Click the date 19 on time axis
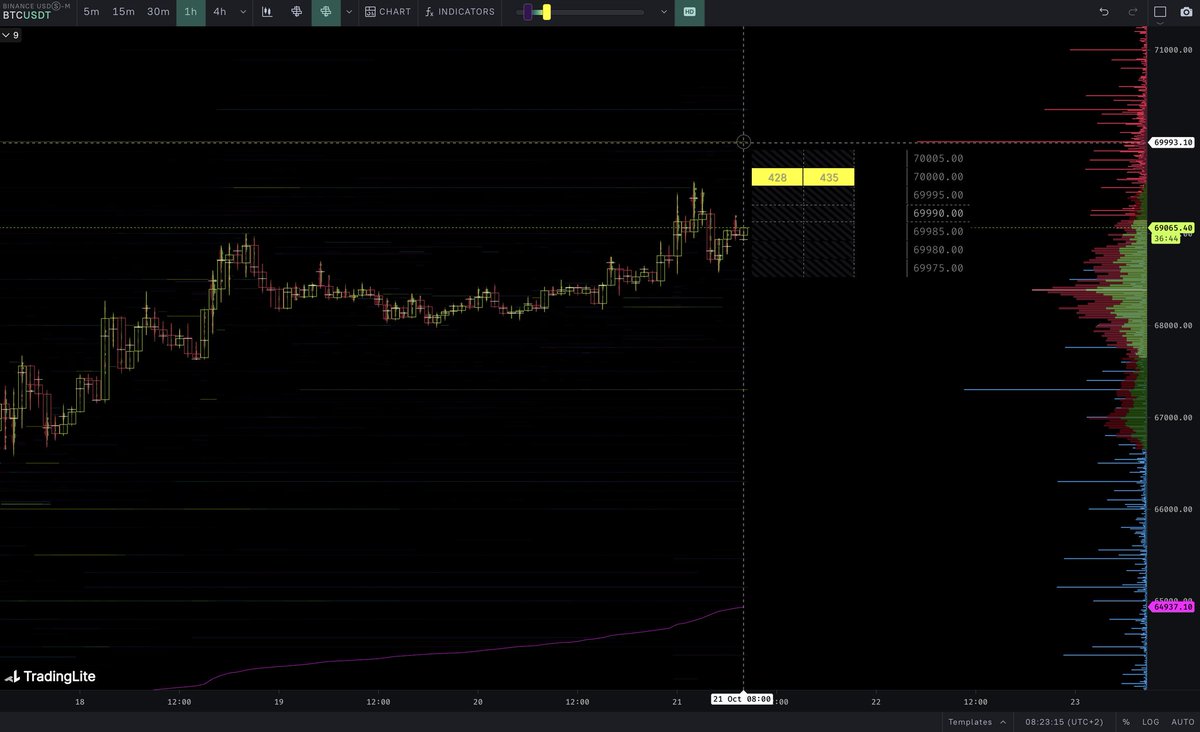The width and height of the screenshot is (1200, 732). click(x=279, y=702)
